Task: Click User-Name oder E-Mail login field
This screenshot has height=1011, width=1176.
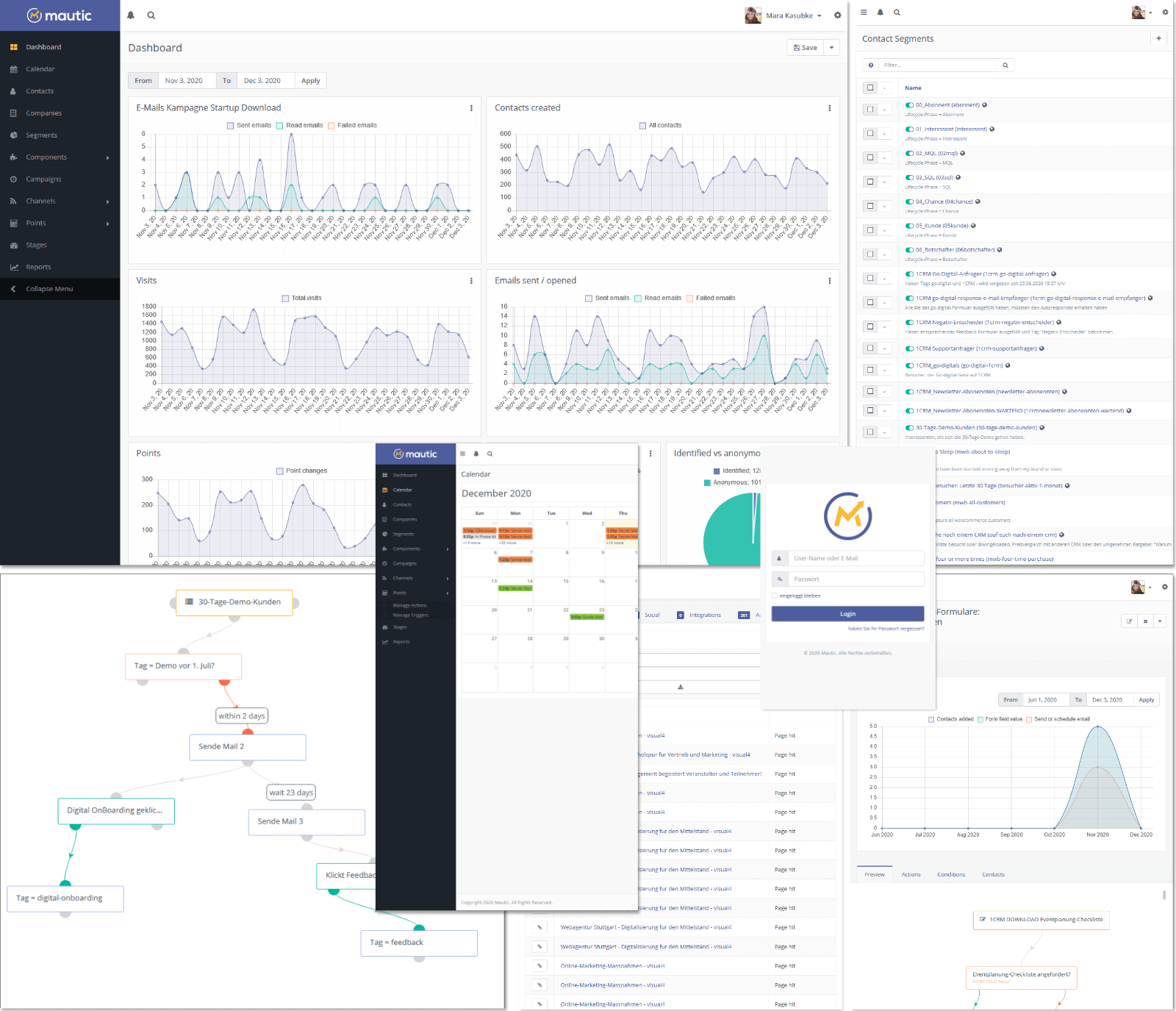Action: coord(856,558)
